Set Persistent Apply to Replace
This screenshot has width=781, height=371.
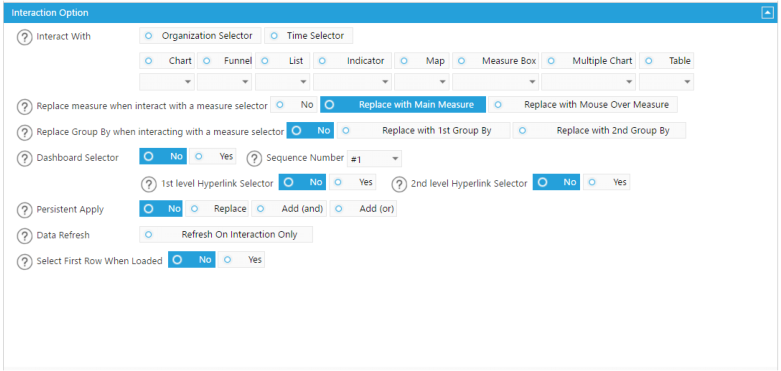coord(217,209)
